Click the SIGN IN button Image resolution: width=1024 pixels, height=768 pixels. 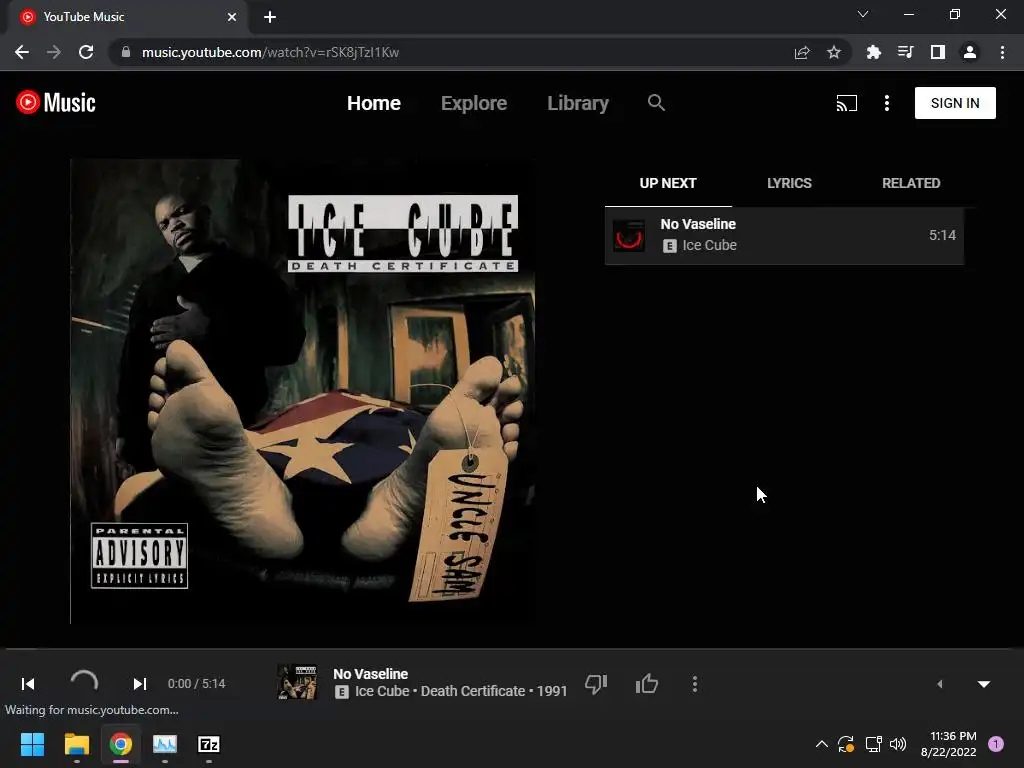click(x=955, y=103)
